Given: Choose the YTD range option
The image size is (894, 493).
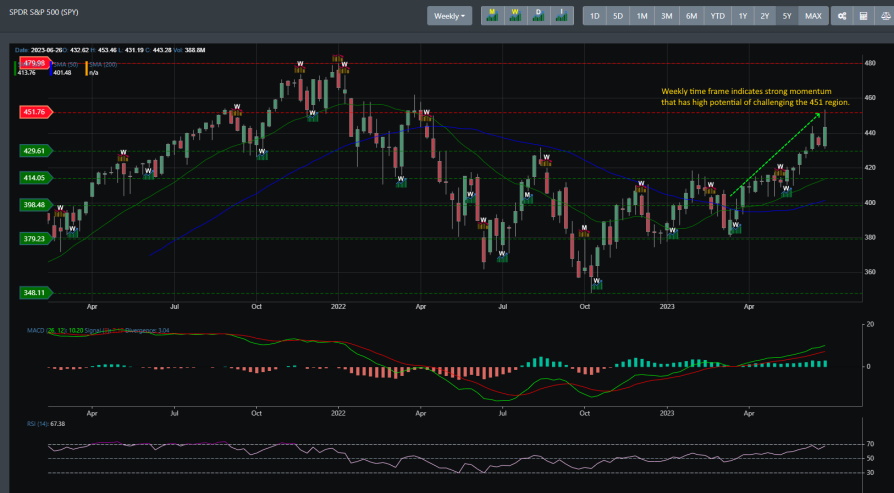Looking at the screenshot, I should (x=717, y=16).
